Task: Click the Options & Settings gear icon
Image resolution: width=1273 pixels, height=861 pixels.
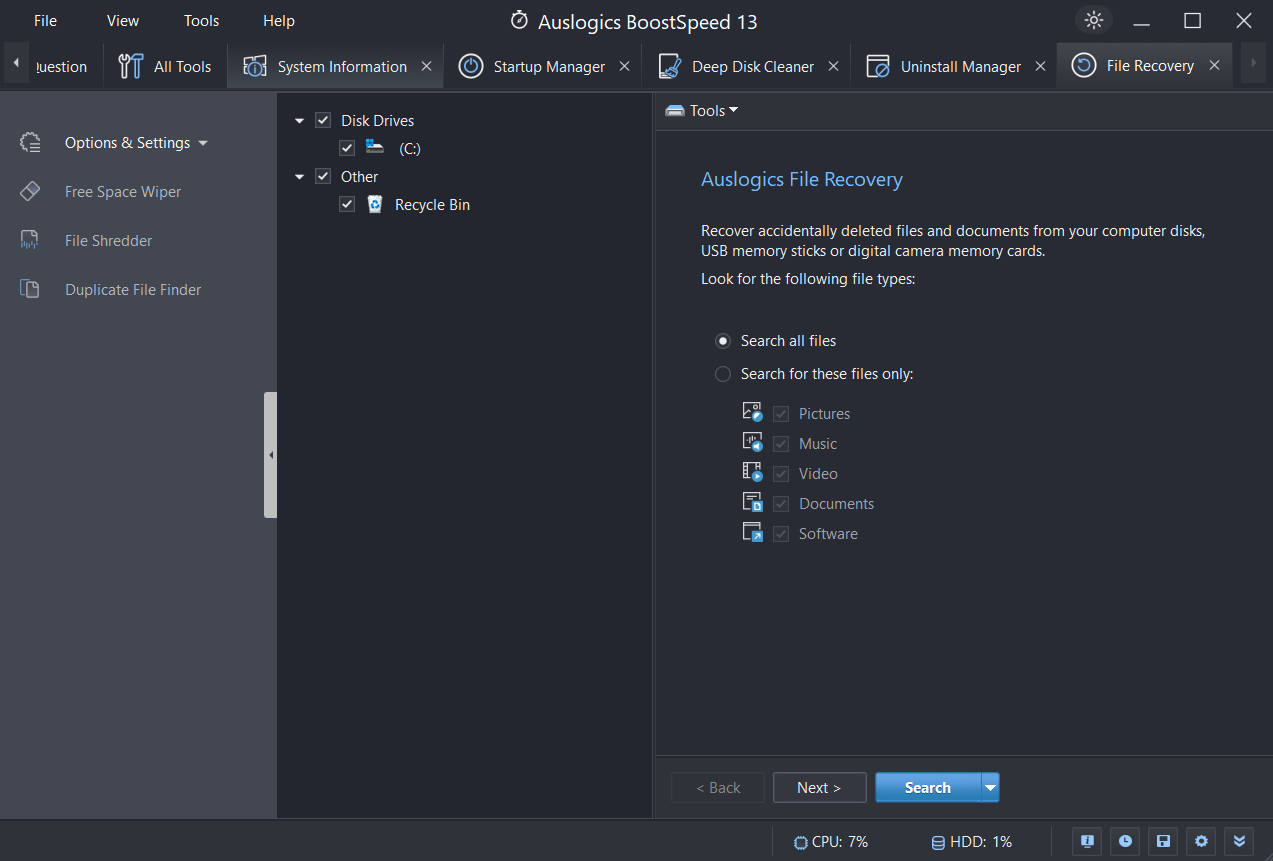Action: click(x=30, y=142)
